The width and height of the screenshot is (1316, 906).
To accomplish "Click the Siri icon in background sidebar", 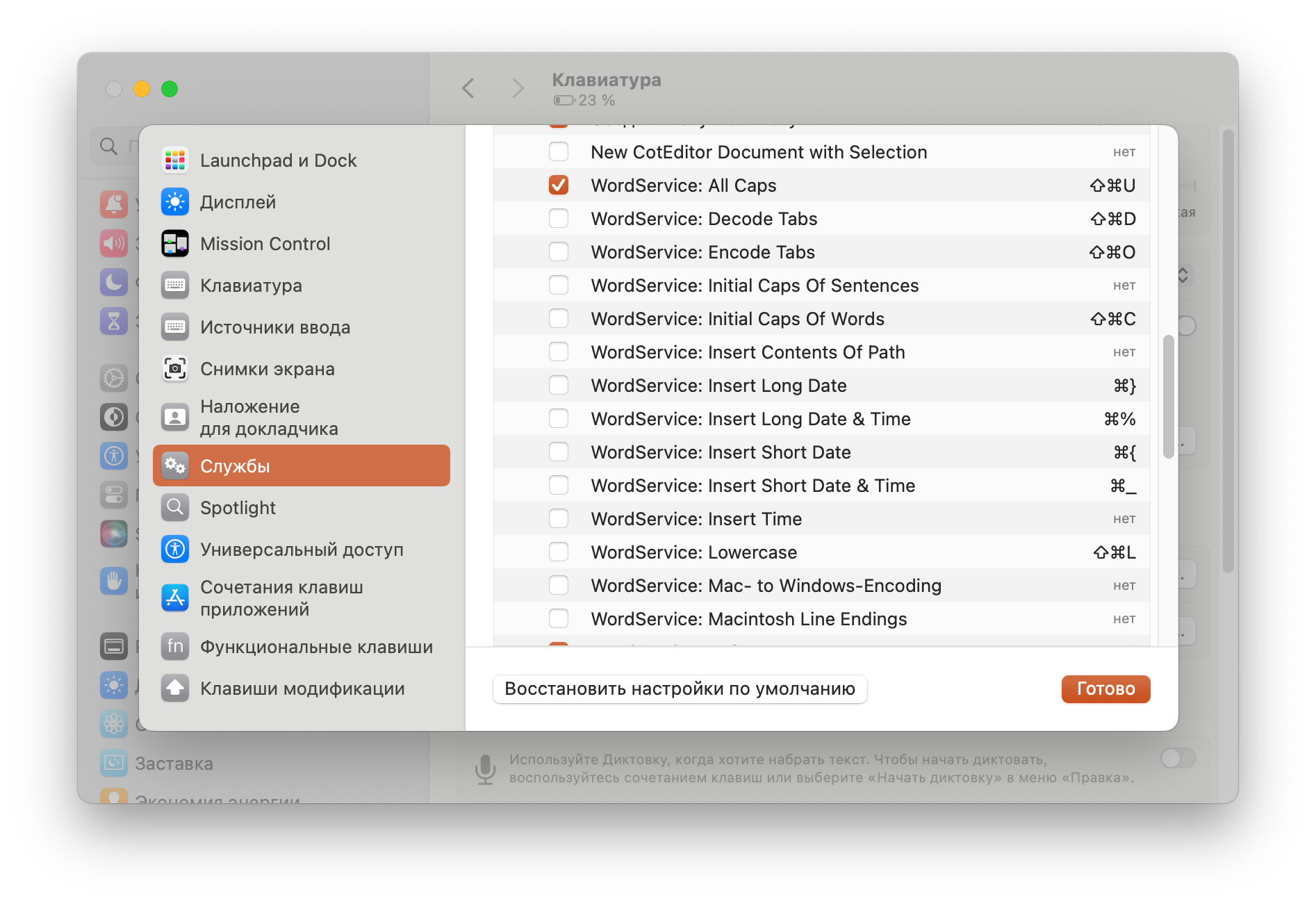I will (x=114, y=534).
